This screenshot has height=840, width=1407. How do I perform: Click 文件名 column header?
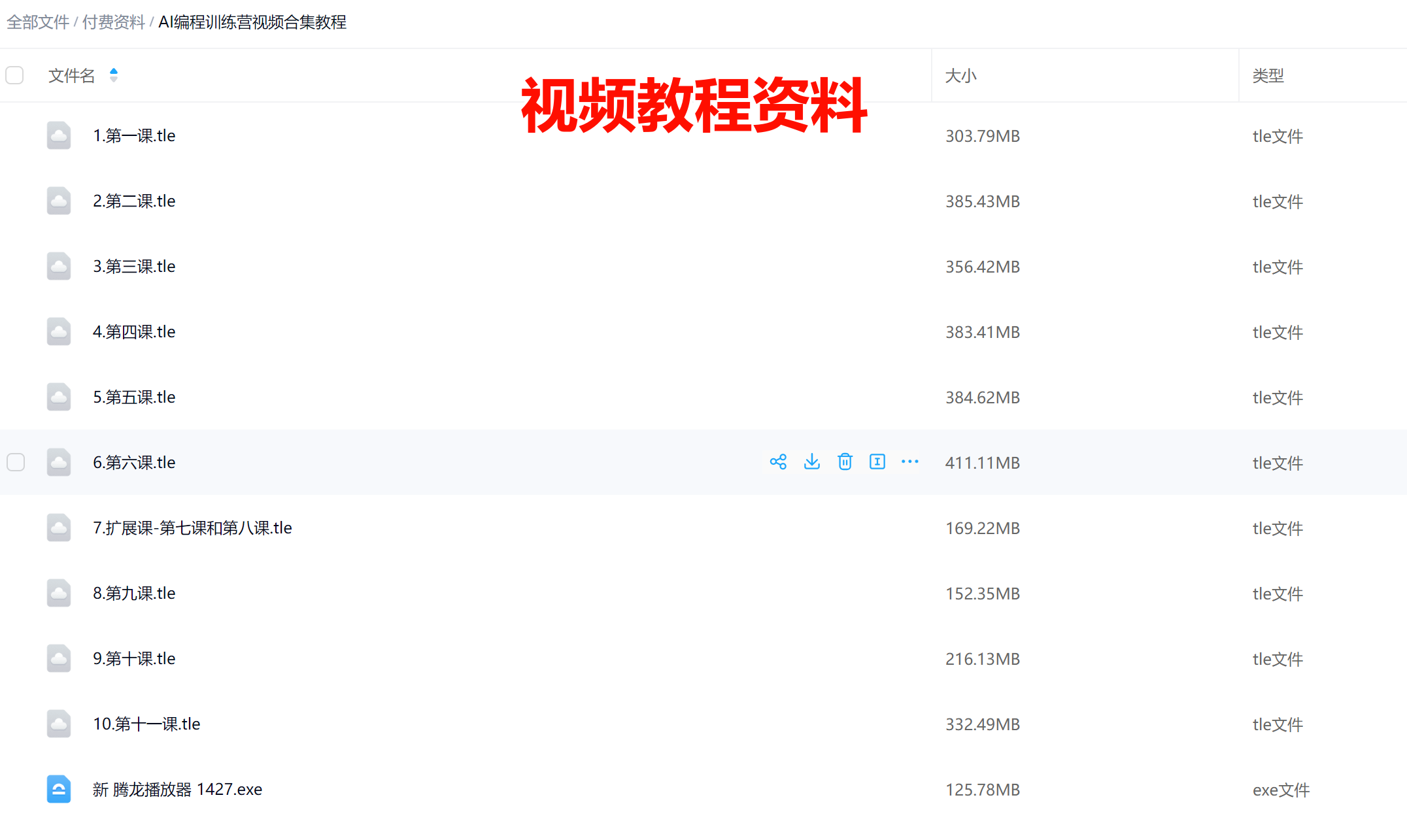[71, 76]
